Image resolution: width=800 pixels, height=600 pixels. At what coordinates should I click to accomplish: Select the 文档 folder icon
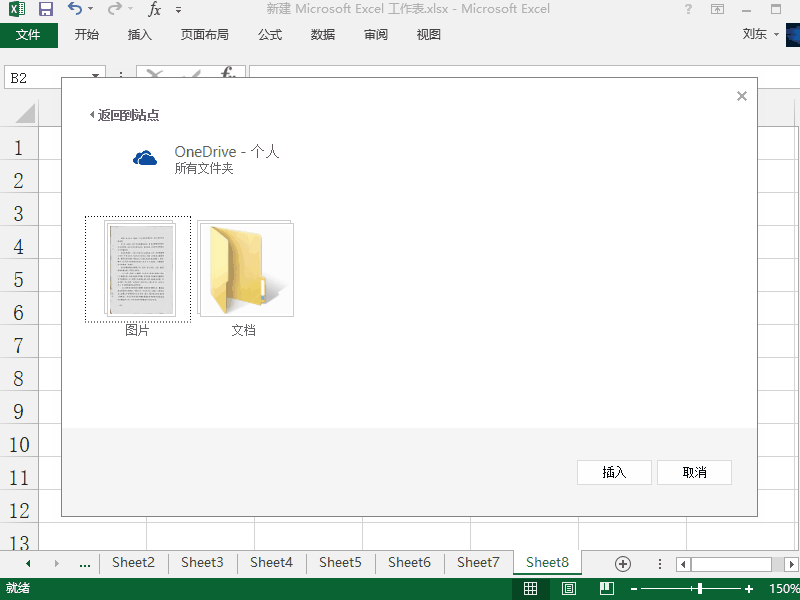245,269
